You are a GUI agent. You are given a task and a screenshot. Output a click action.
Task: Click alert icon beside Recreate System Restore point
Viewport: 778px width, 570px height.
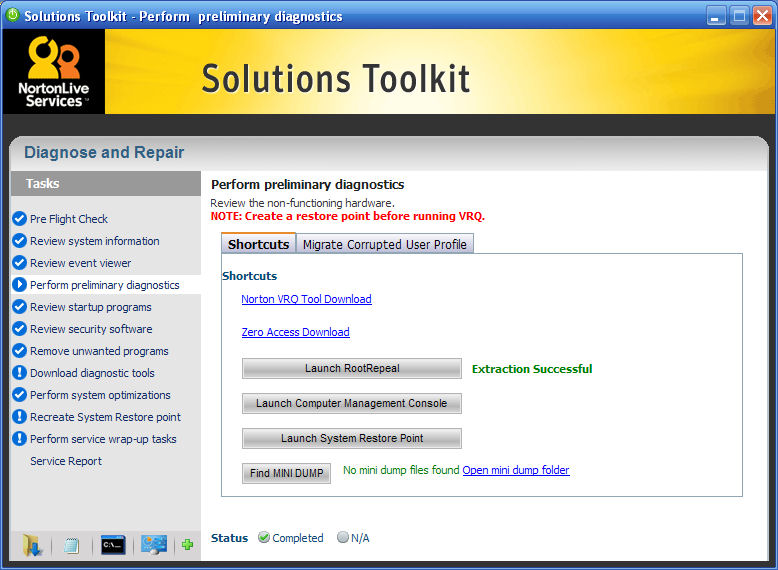click(19, 417)
